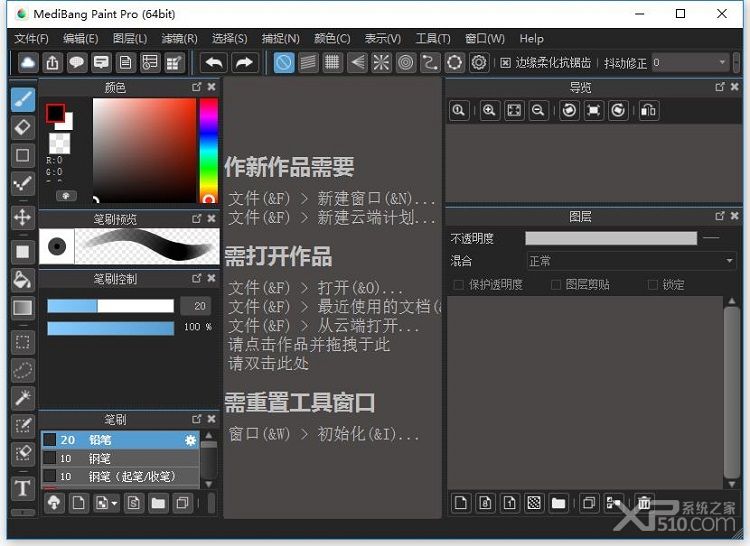Open the 选择(S) menu
750x546 pixels.
230,39
